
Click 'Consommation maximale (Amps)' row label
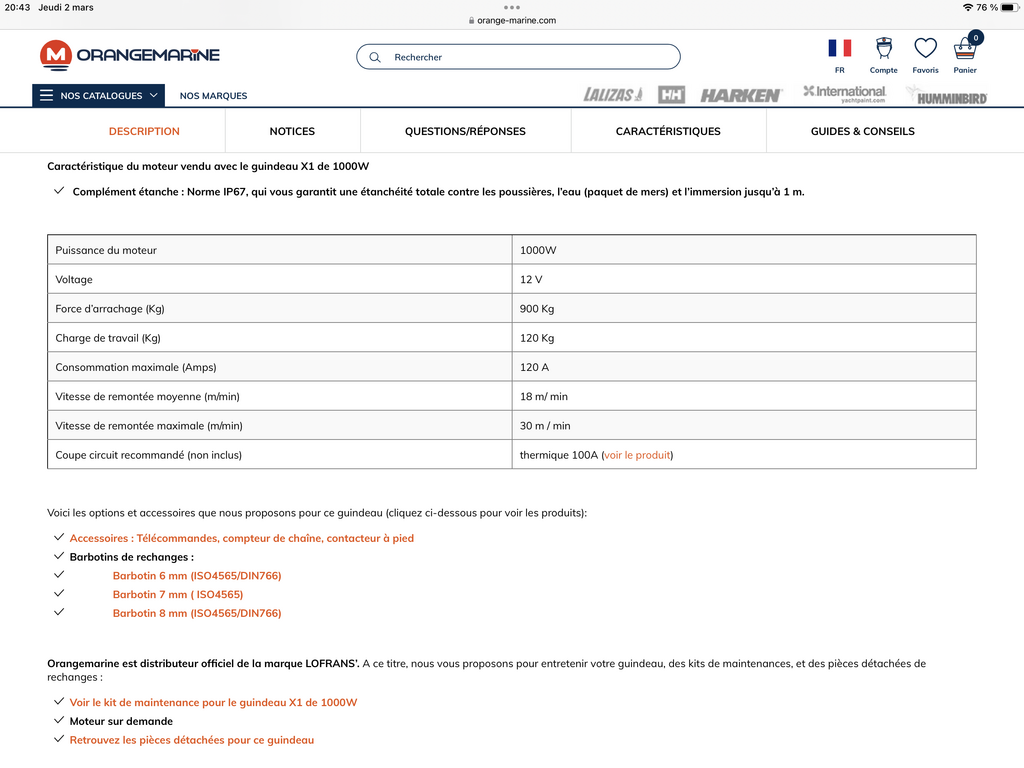(136, 367)
